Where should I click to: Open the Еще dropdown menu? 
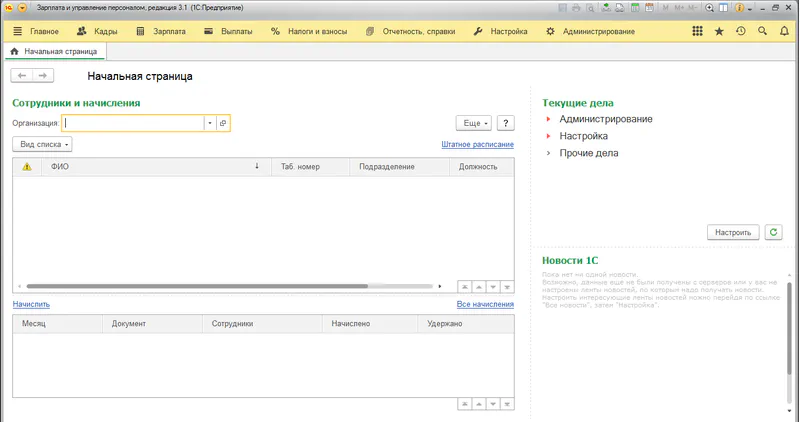(x=473, y=123)
